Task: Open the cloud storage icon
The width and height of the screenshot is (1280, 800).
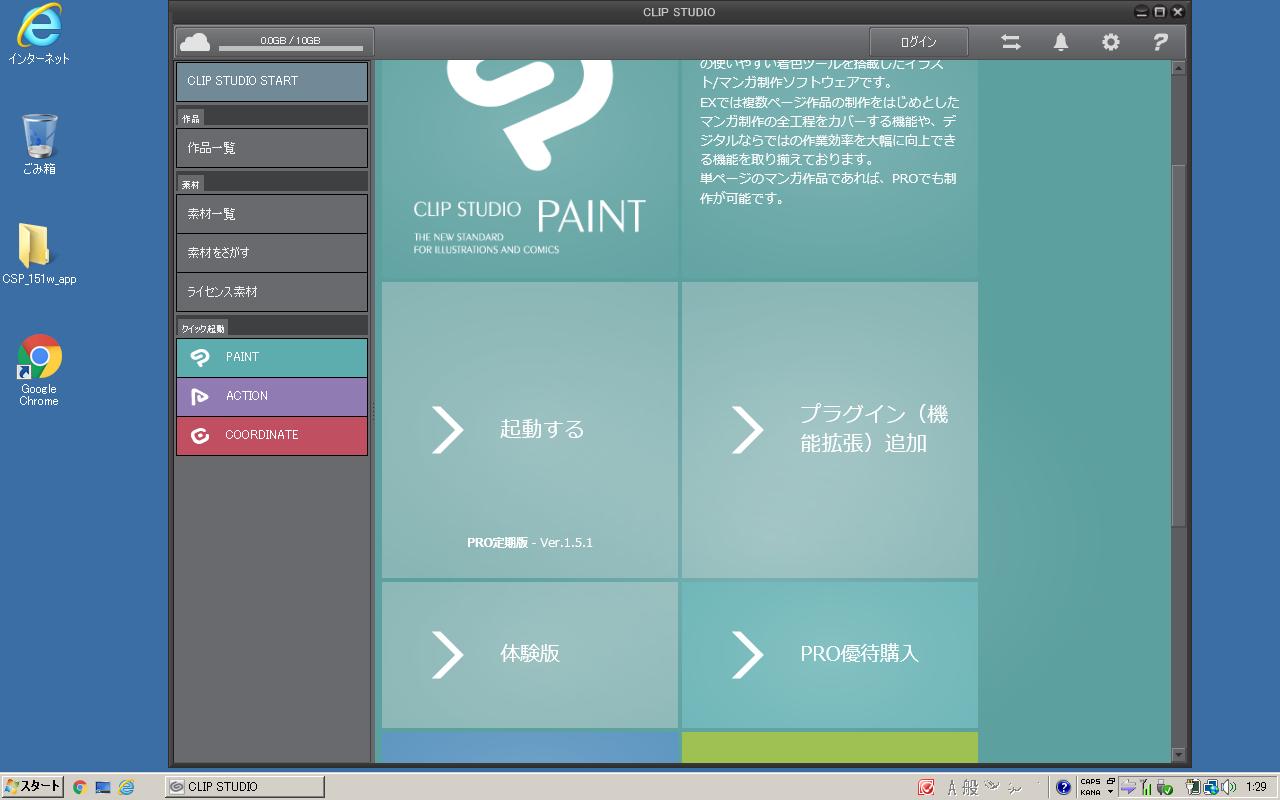Action: tap(195, 42)
